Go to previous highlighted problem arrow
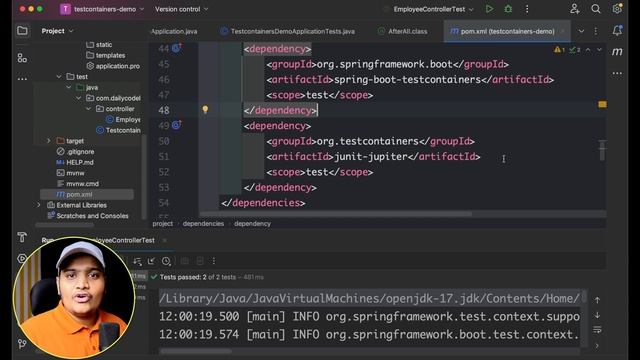The height and width of the screenshot is (360, 640). click(x=588, y=50)
